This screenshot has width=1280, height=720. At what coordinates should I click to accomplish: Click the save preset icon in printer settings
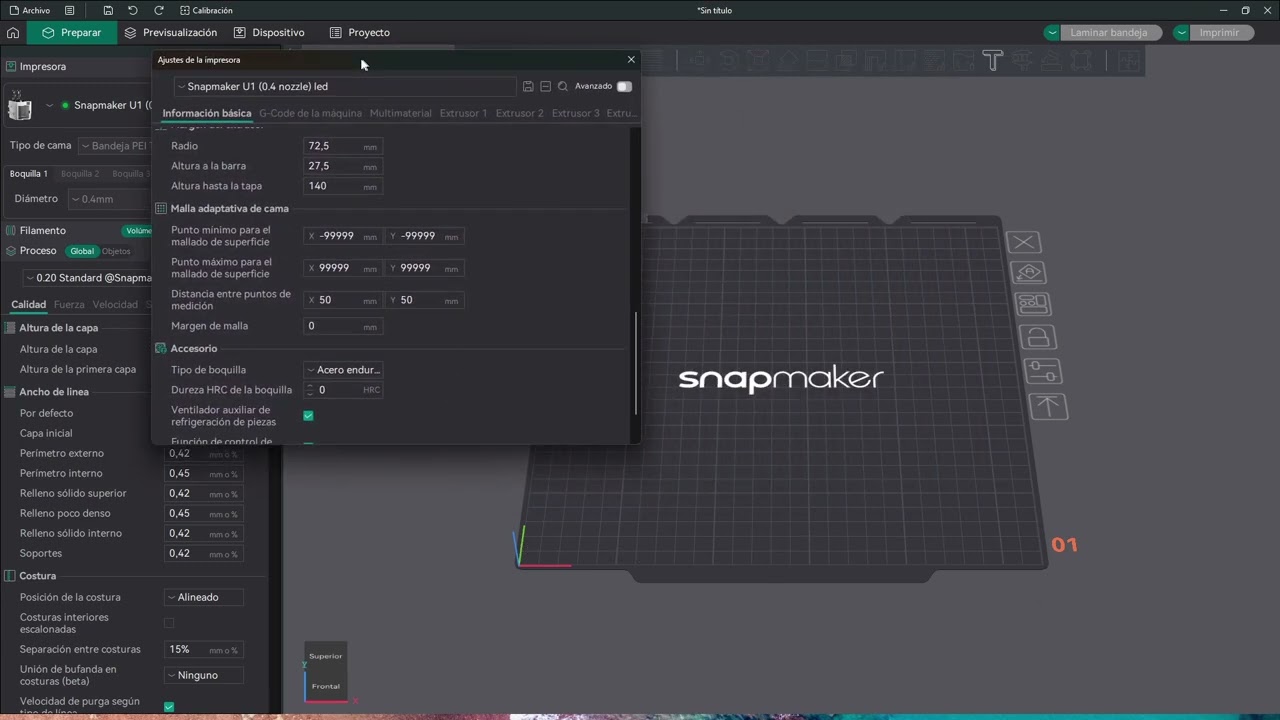(x=528, y=87)
